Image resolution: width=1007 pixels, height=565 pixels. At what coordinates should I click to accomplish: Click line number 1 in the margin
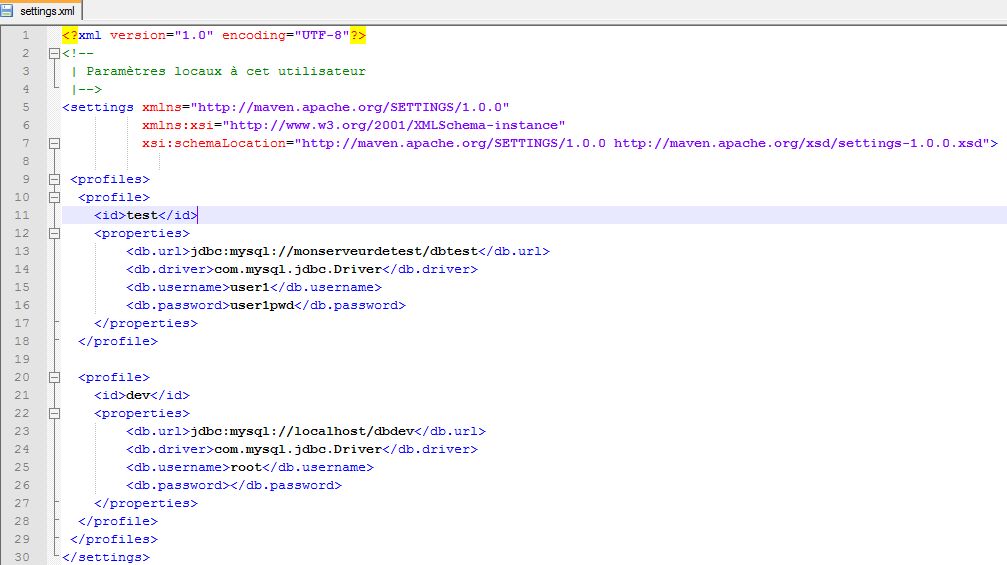tap(26, 35)
